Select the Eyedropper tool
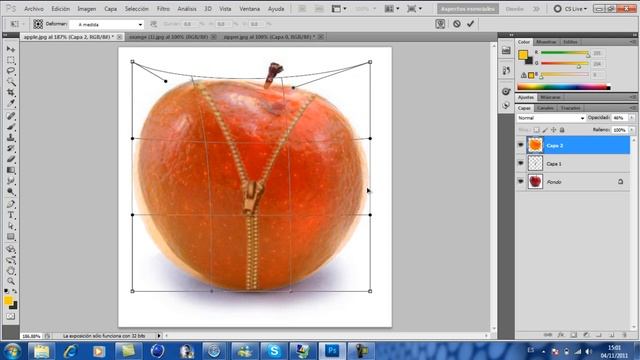The width and height of the screenshot is (640, 360). pyautogui.click(x=11, y=104)
